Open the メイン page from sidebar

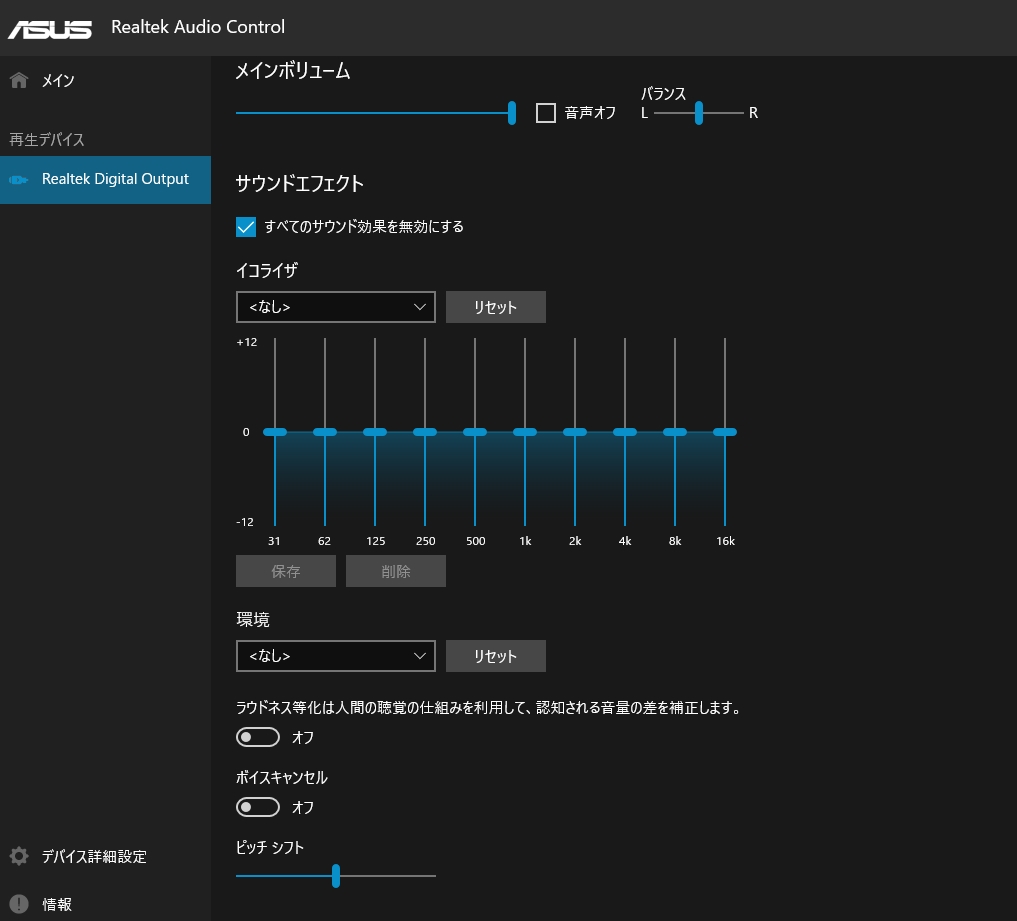pos(58,81)
